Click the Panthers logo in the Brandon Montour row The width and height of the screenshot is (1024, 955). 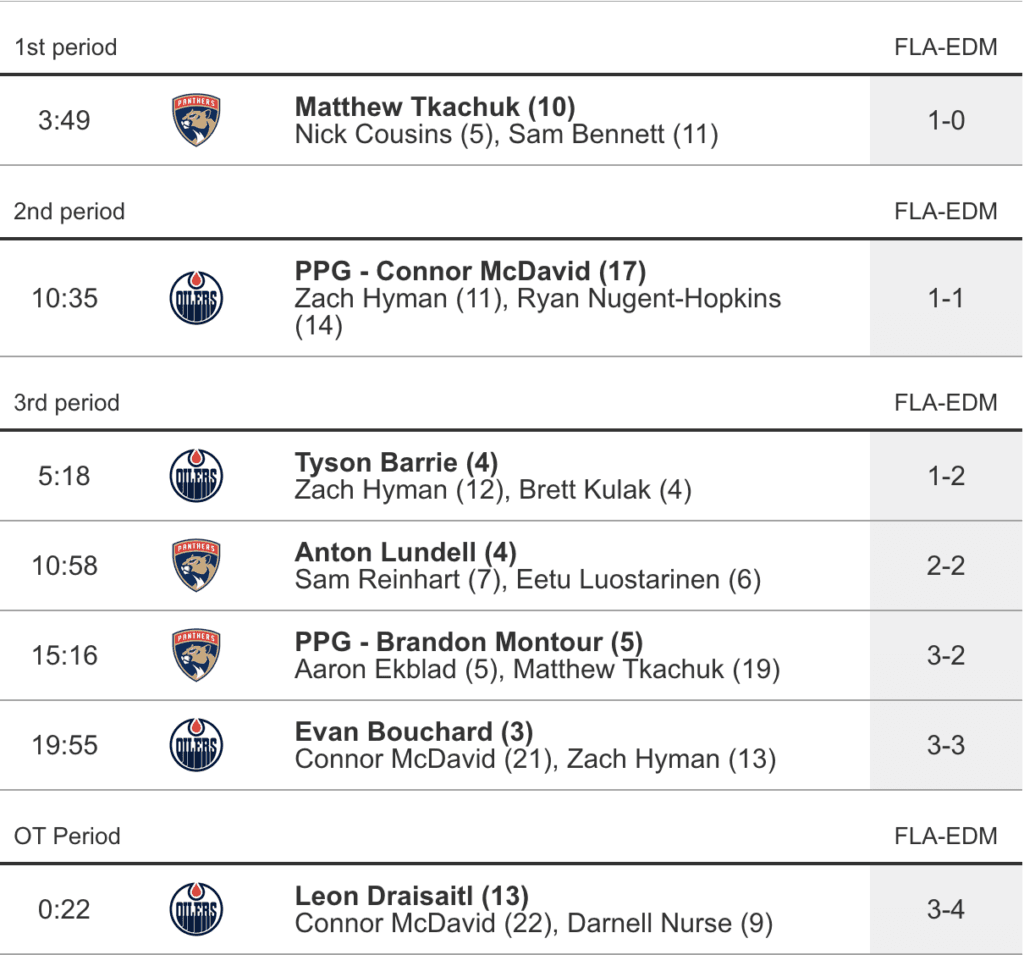196,656
